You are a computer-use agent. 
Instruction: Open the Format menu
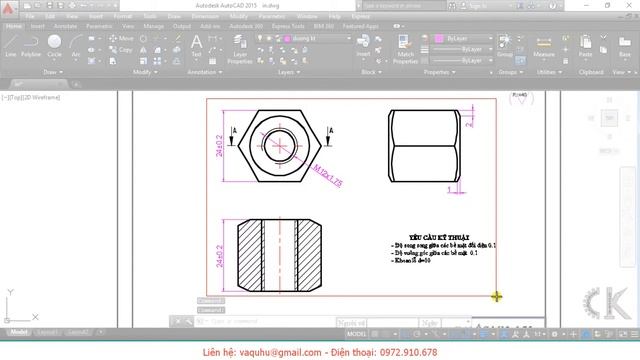(122, 16)
